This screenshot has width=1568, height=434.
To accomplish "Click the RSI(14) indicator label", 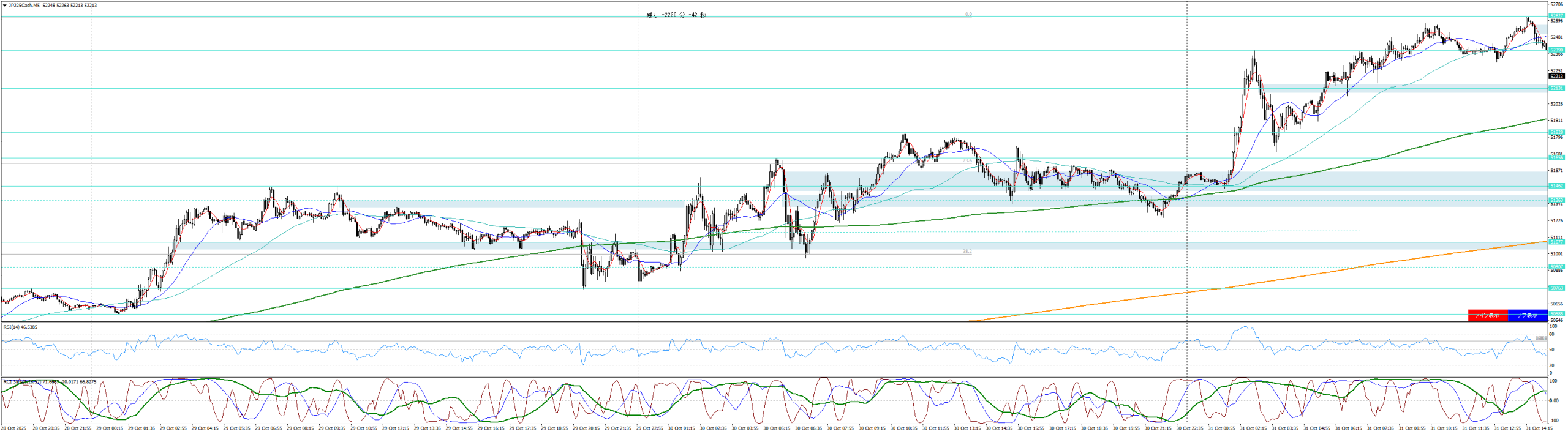I will tap(20, 327).
